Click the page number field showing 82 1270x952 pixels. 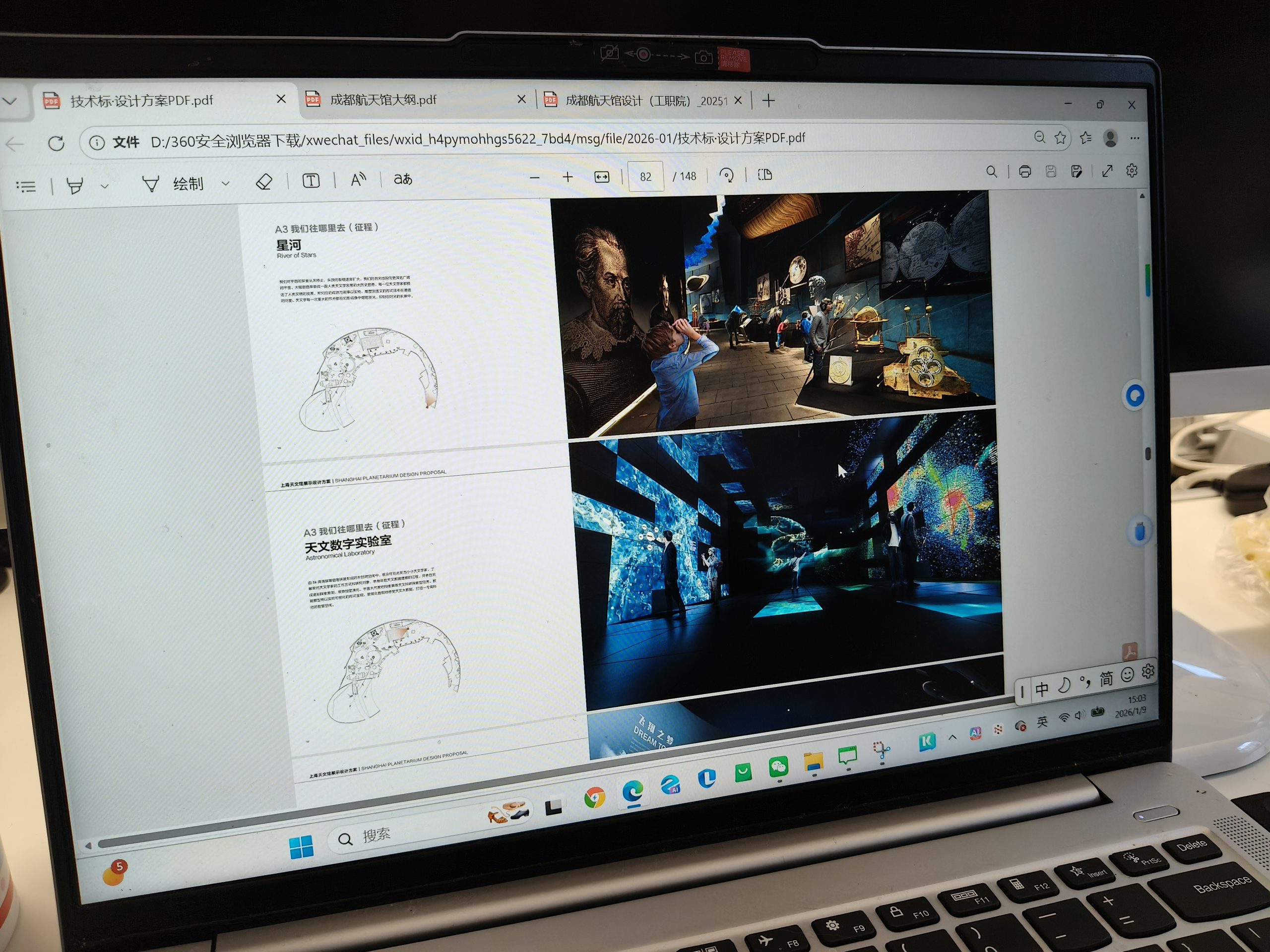click(x=645, y=177)
